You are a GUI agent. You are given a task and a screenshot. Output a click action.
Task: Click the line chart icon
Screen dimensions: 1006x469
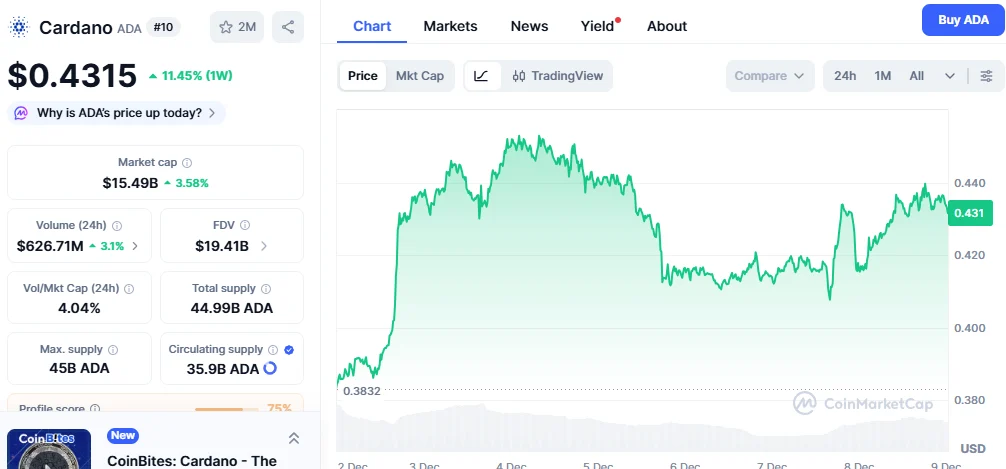tap(481, 76)
